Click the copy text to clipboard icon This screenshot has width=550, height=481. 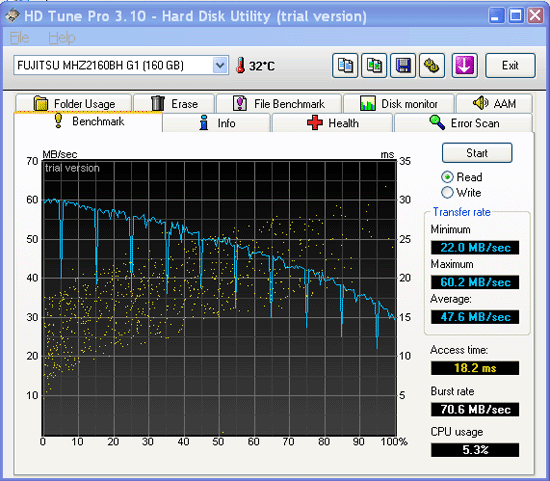pos(345,66)
